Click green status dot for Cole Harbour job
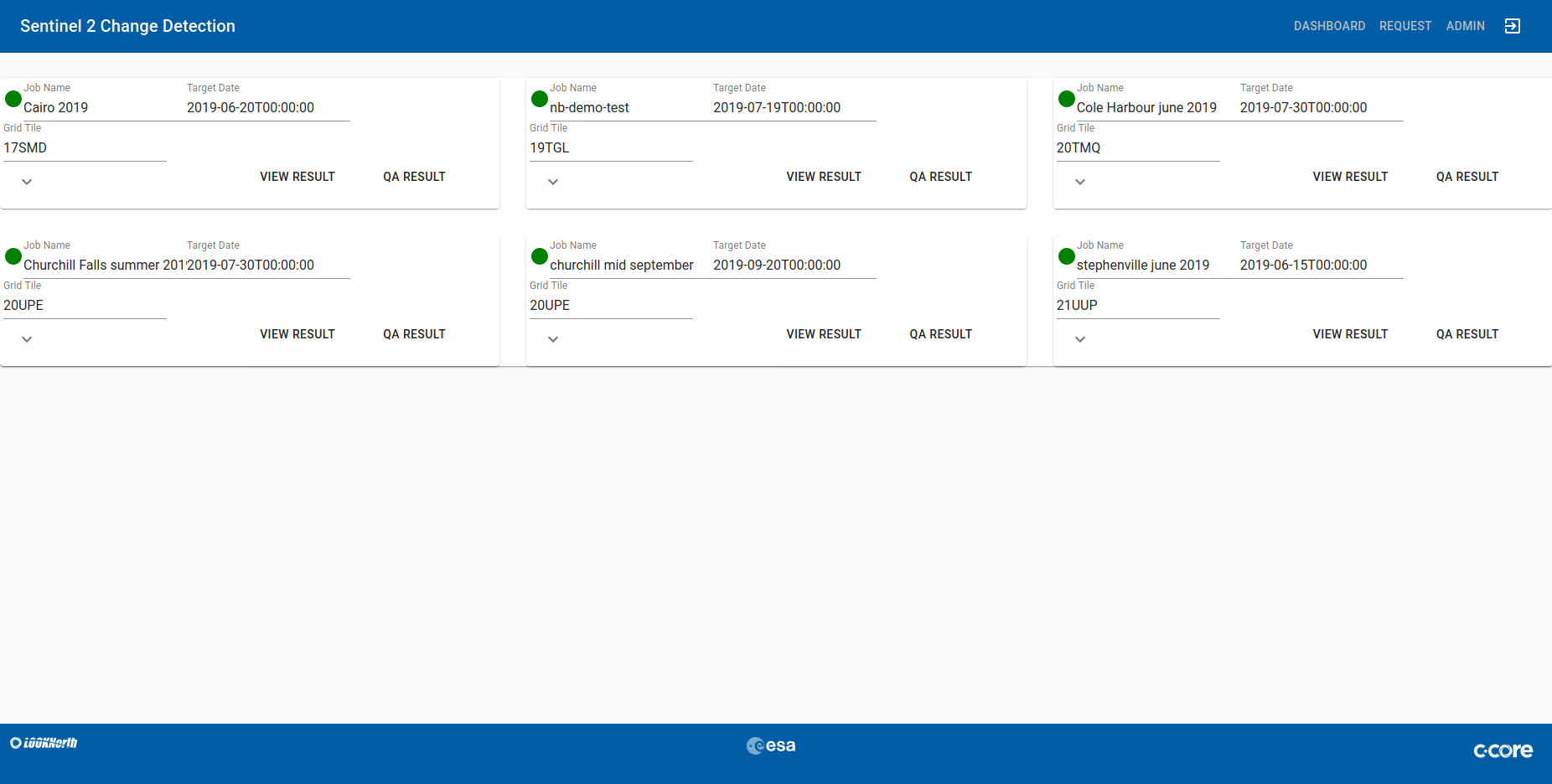The height and width of the screenshot is (784, 1552). coord(1066,99)
